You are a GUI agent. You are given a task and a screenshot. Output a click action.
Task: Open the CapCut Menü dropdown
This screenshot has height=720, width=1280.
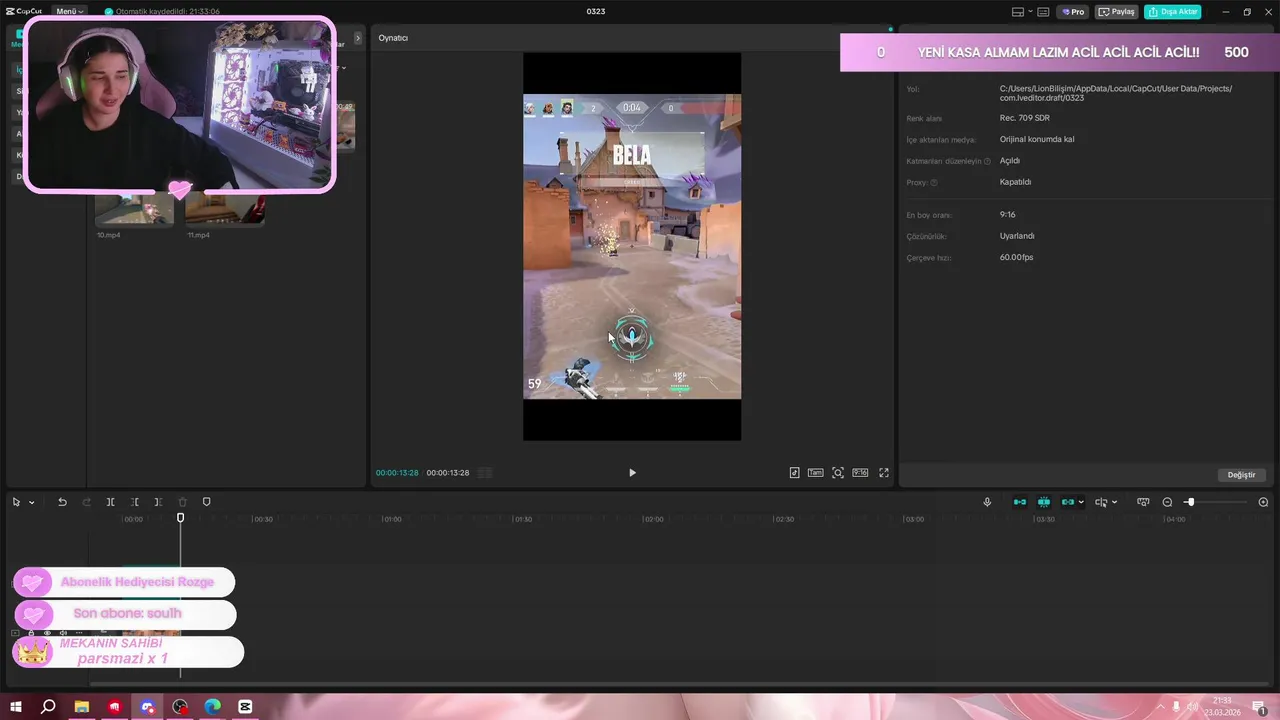(70, 11)
